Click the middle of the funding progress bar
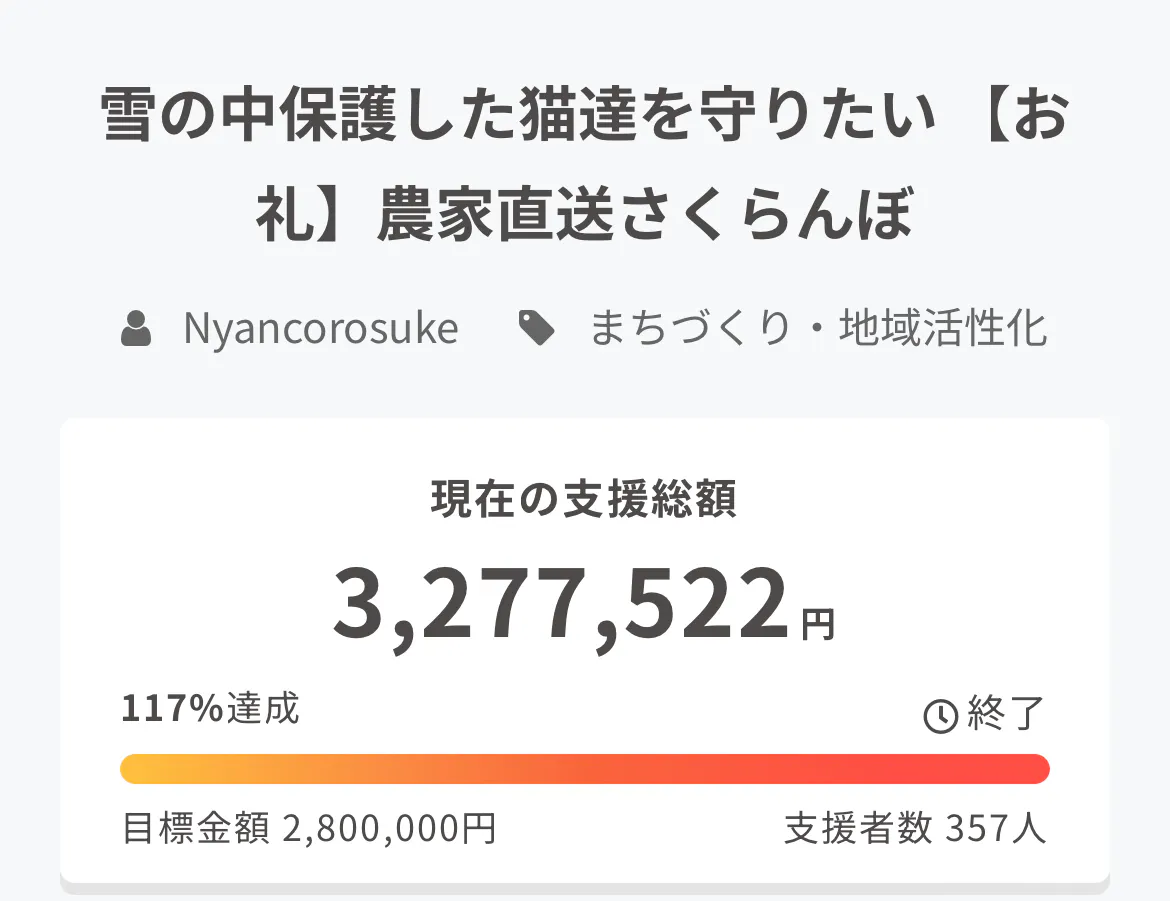 (585, 769)
